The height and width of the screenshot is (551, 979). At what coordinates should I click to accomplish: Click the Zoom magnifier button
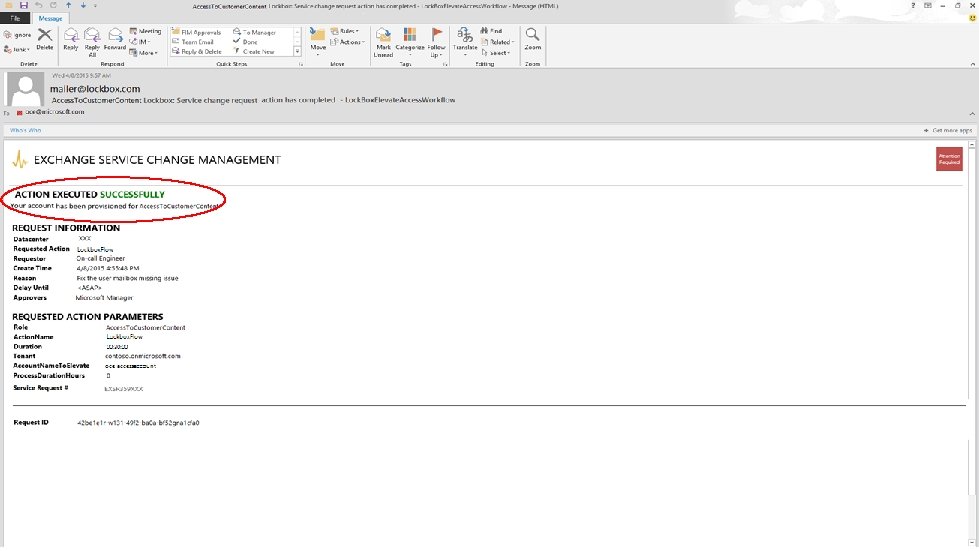(x=532, y=39)
